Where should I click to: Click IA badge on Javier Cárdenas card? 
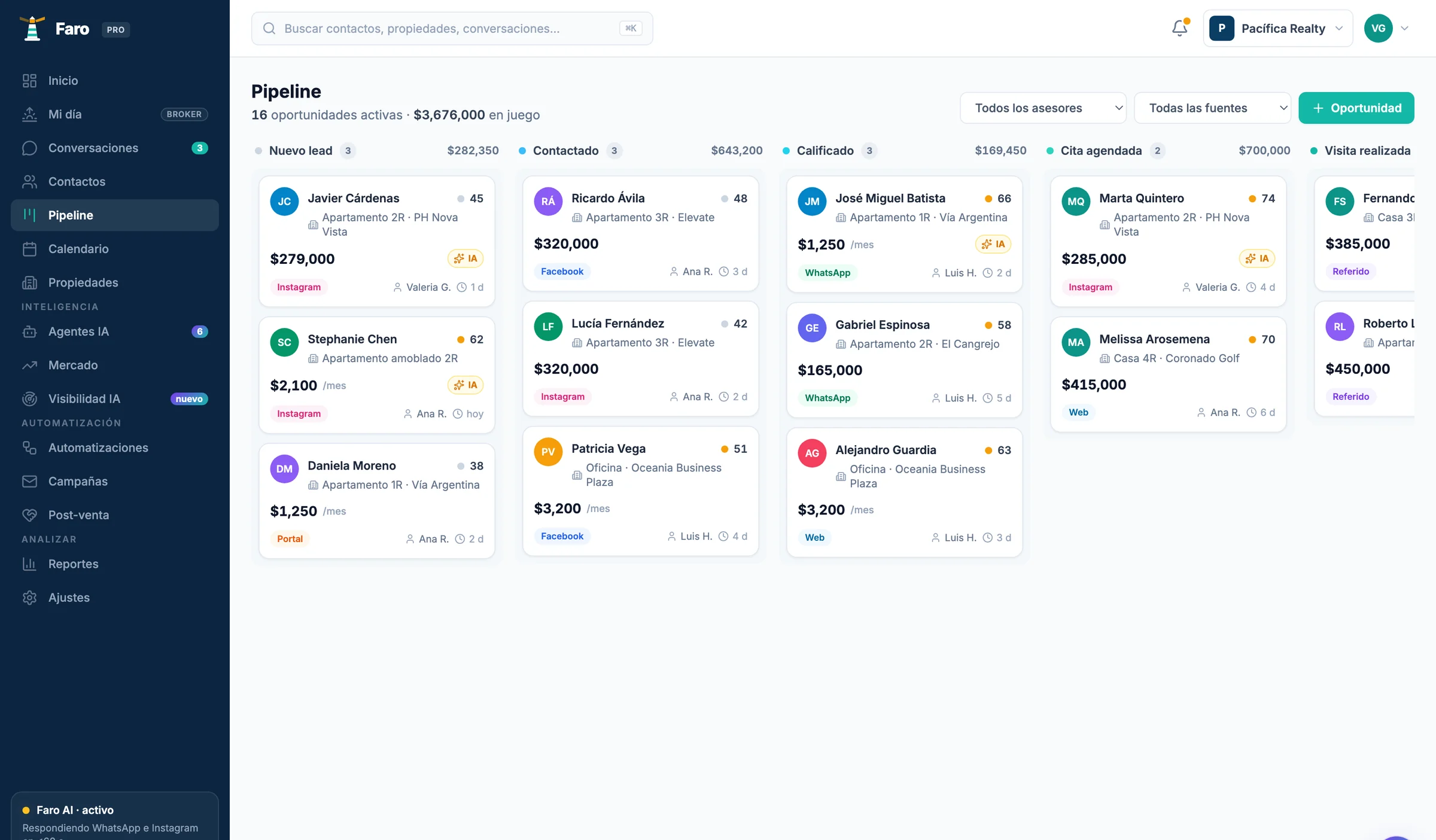click(466, 258)
